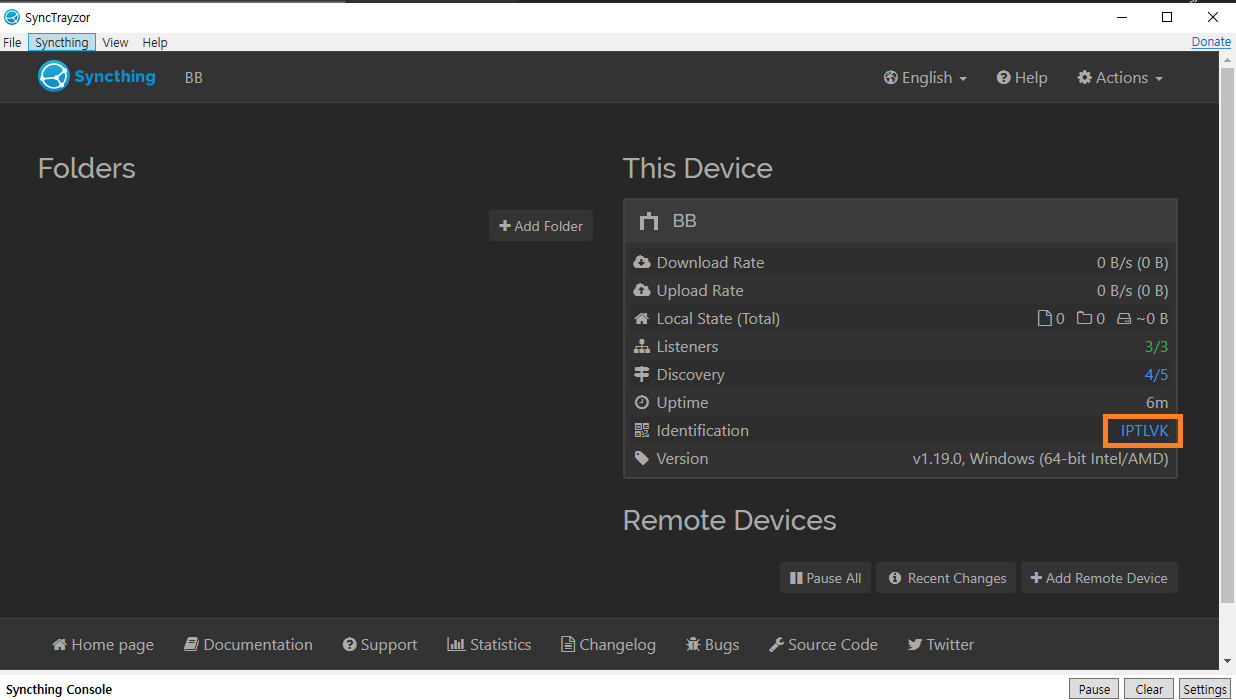
Task: Click the console Settings button
Action: [1205, 689]
